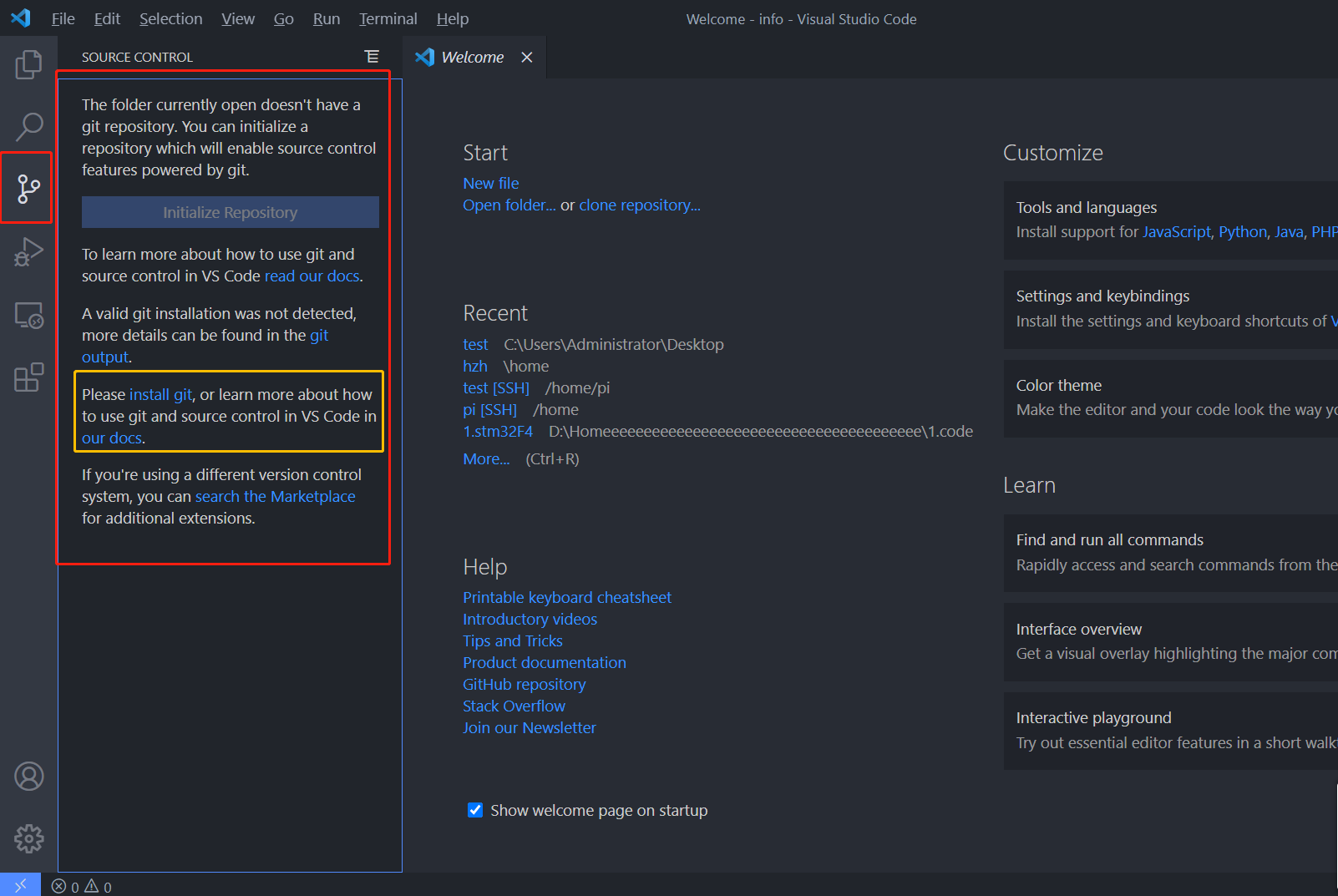Open Tips and Tricks link
The image size is (1338, 896).
click(x=513, y=640)
